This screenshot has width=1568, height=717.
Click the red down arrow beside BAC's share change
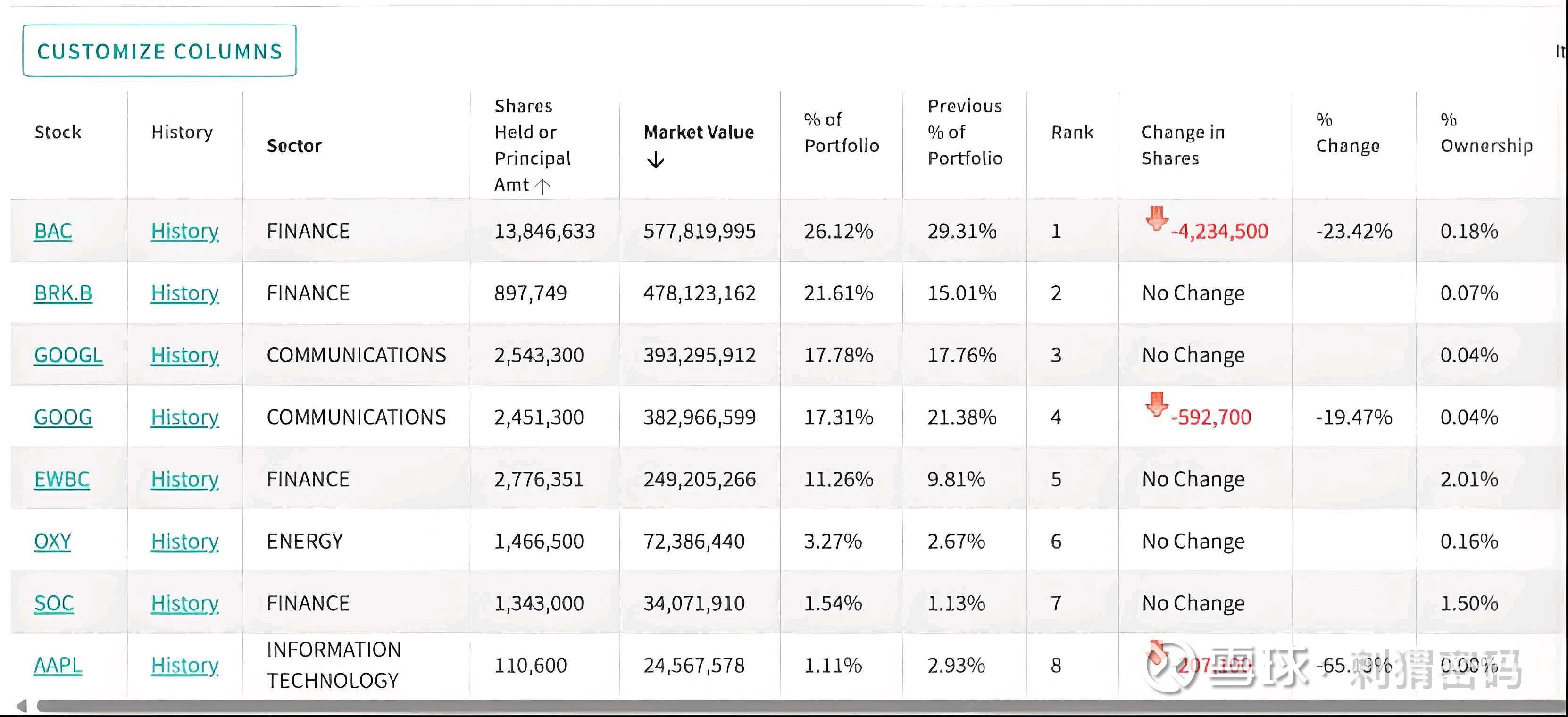pyautogui.click(x=1157, y=218)
